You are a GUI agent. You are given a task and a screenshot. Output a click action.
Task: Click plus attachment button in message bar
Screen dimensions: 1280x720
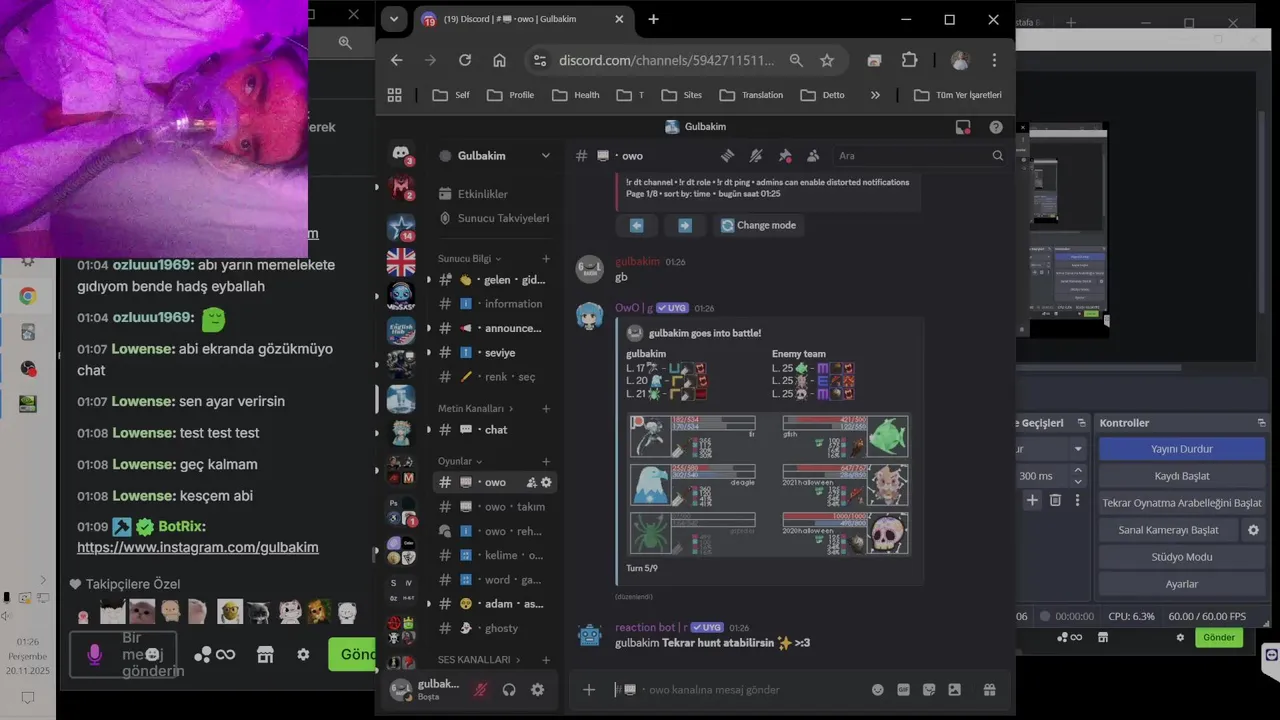tap(589, 690)
